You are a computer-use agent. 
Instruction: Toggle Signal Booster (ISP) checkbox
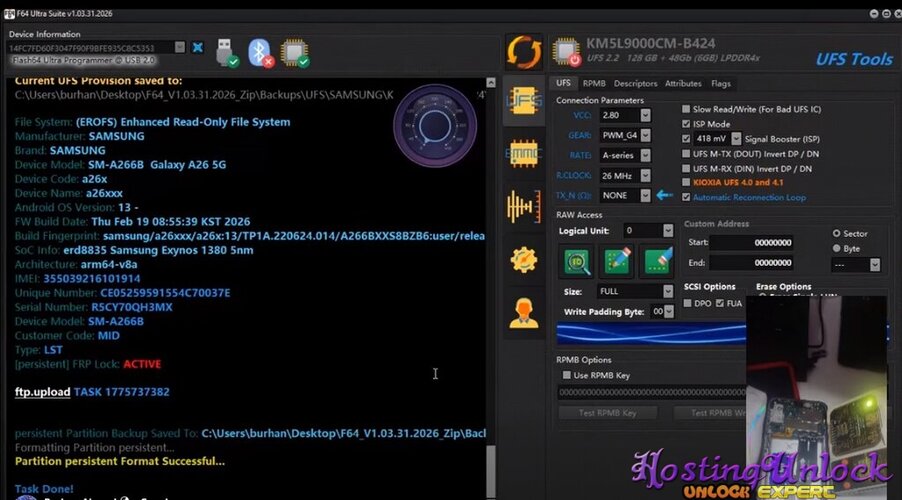coord(686,139)
